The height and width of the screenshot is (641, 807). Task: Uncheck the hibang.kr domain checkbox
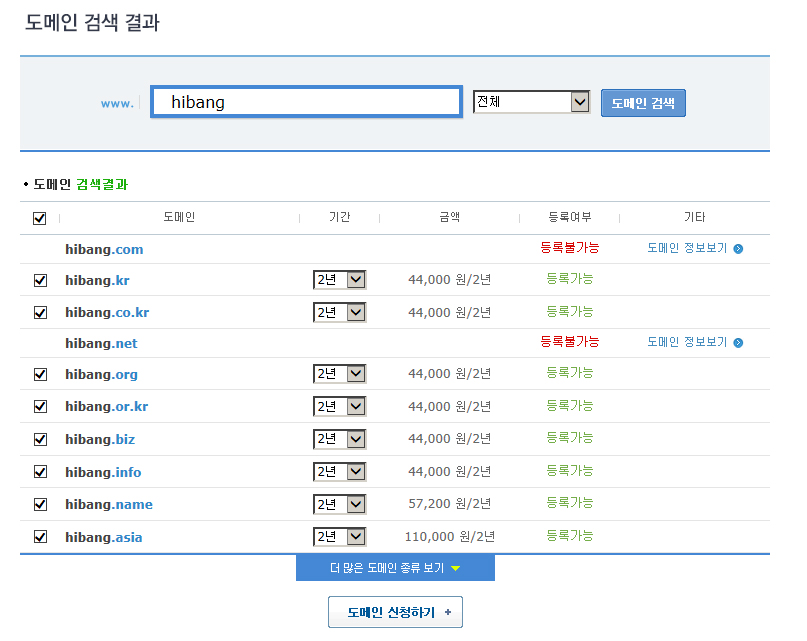40,281
